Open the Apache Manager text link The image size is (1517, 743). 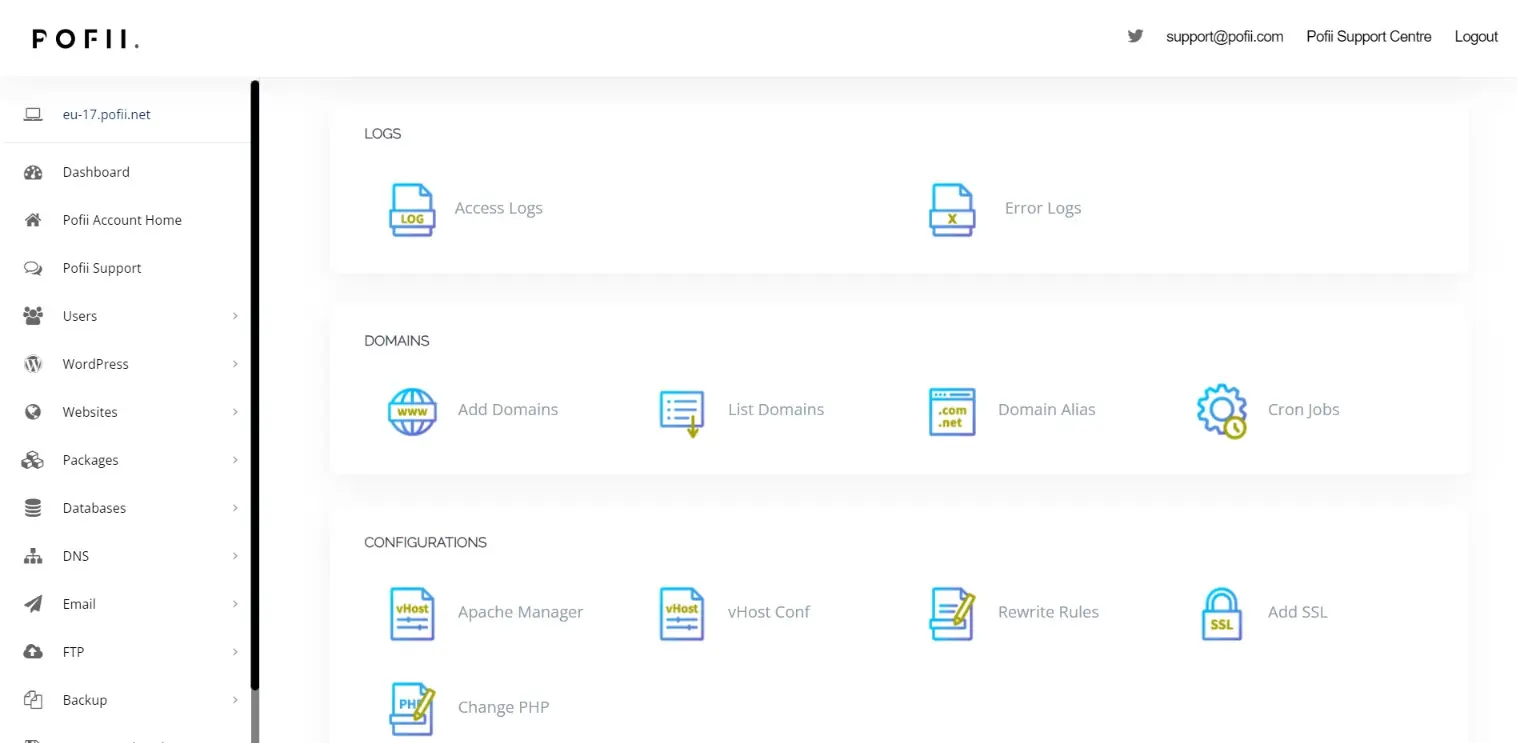(x=520, y=612)
